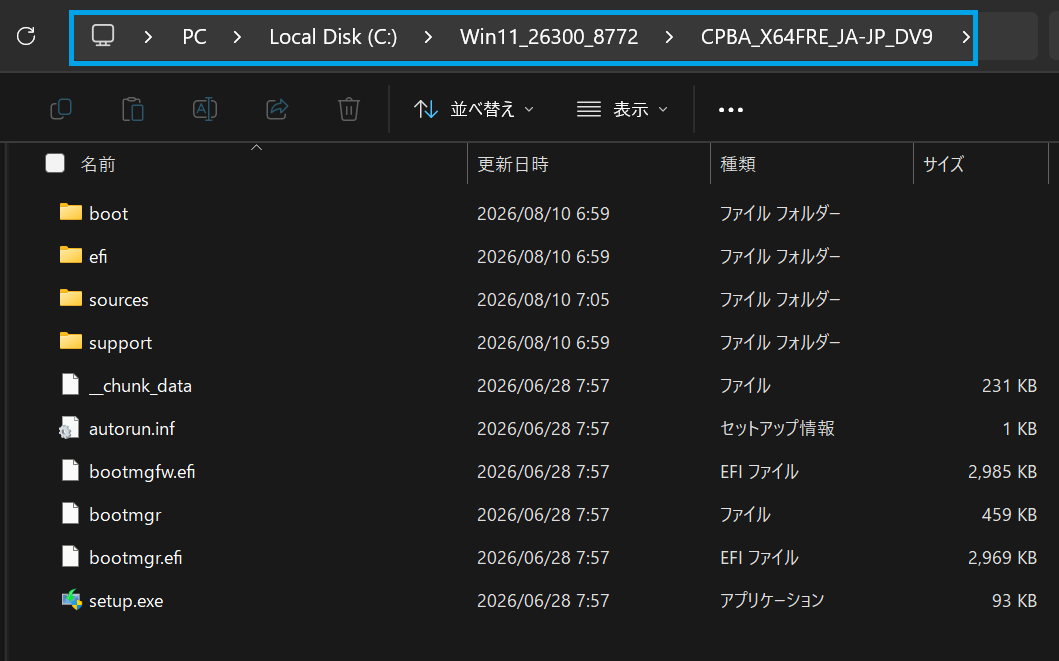Click the セットアップ情報 type cell
Image resolution: width=1059 pixels, height=661 pixels.
[777, 429]
